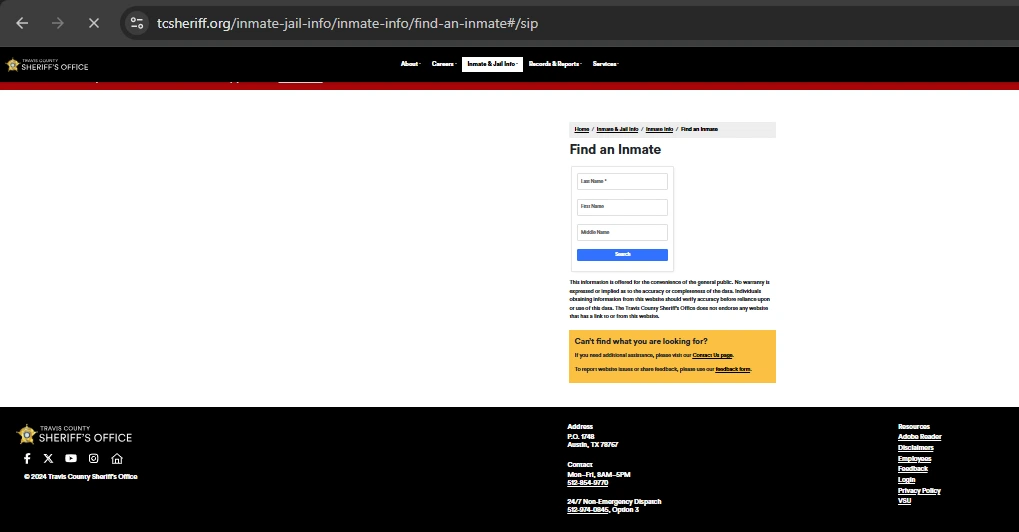Open the YouTube icon in footer
This screenshot has height=532, width=1019.
(x=71, y=458)
